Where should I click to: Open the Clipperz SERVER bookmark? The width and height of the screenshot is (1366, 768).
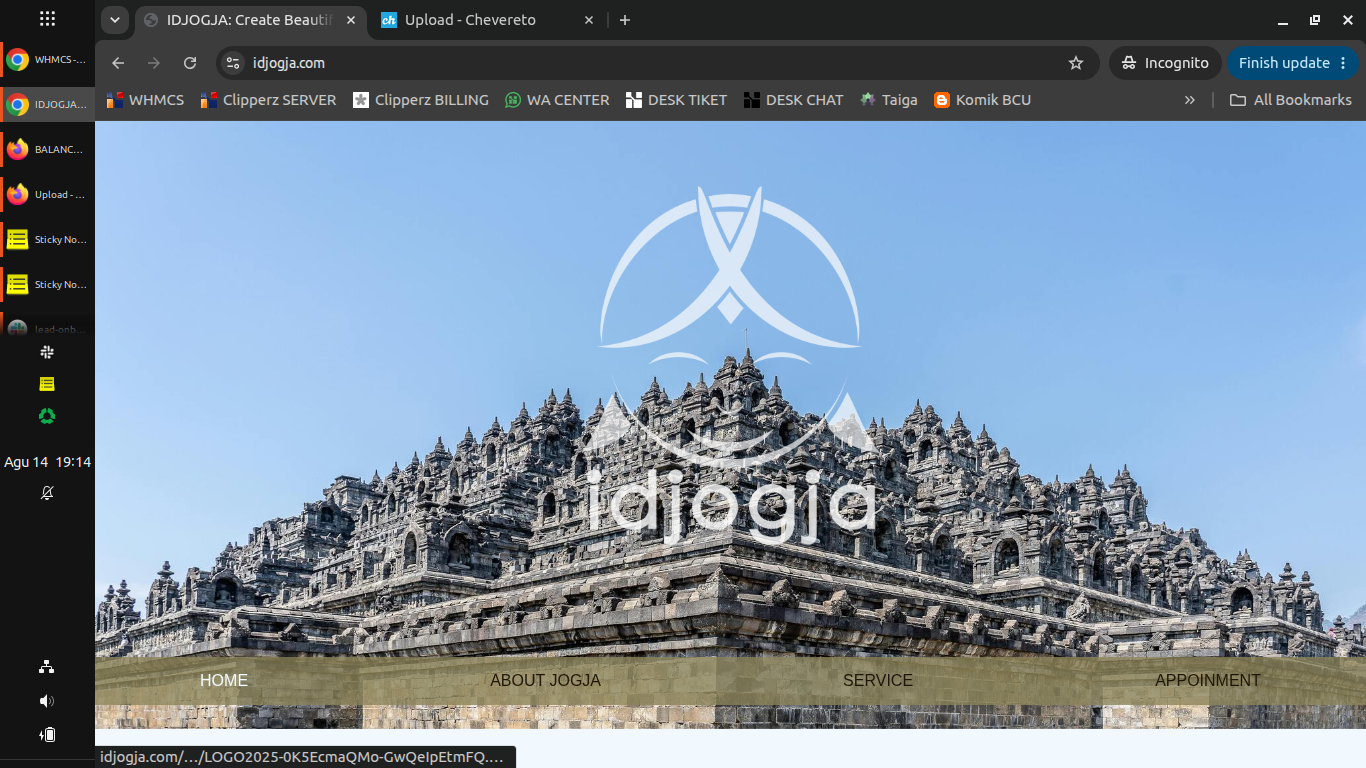click(x=268, y=100)
